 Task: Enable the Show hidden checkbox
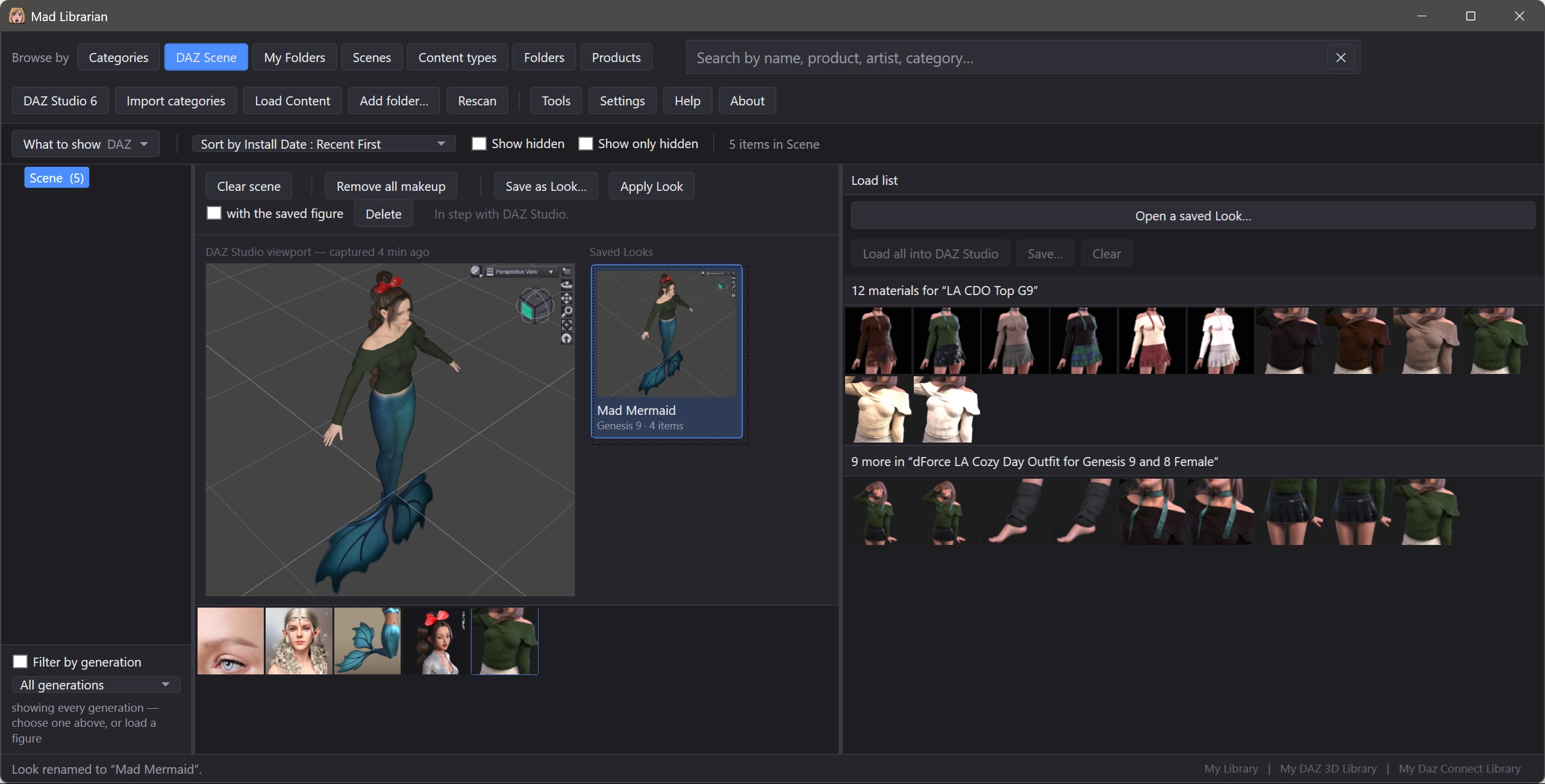479,143
